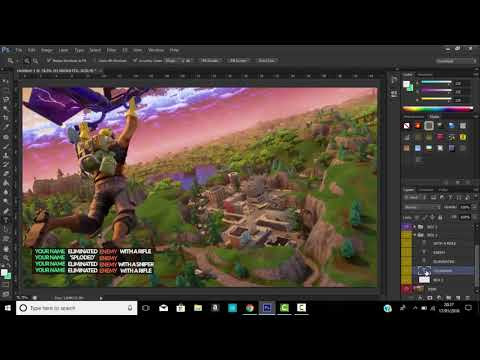
Task: Select the Eyedropper tool
Action: click(x=6, y=127)
